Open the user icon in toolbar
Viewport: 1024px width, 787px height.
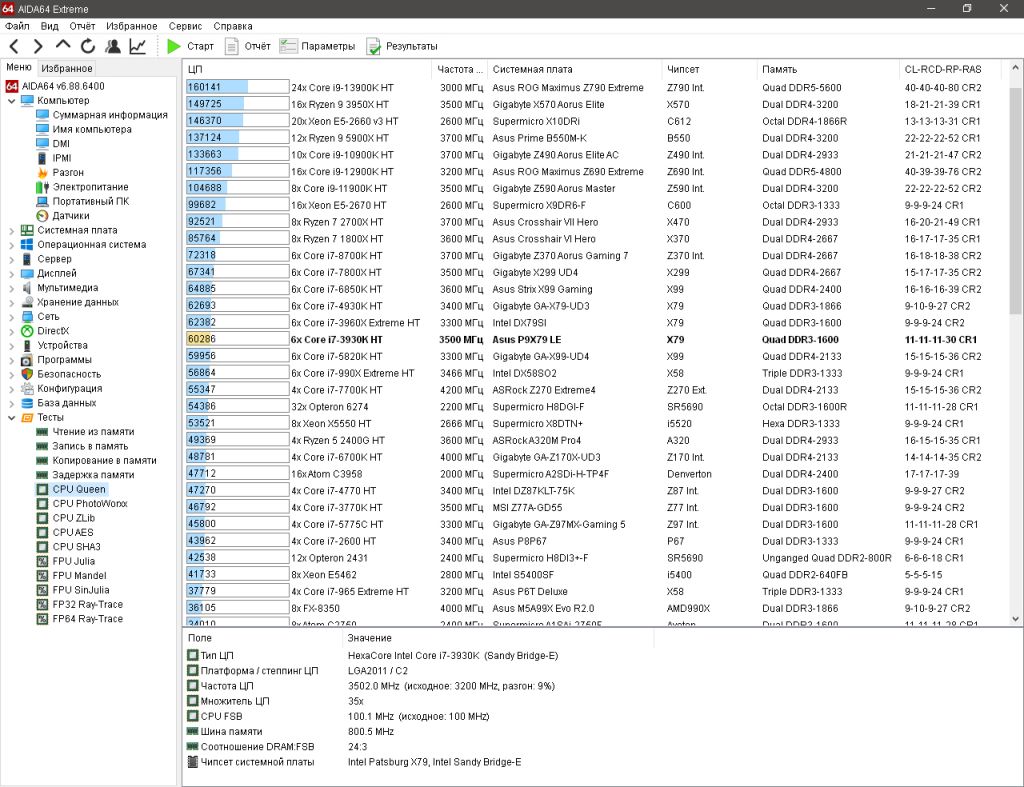[112, 46]
